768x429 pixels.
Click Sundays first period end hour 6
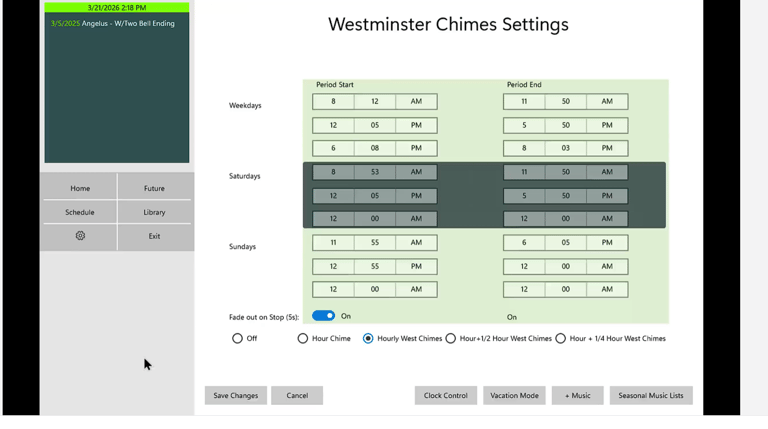coord(524,242)
